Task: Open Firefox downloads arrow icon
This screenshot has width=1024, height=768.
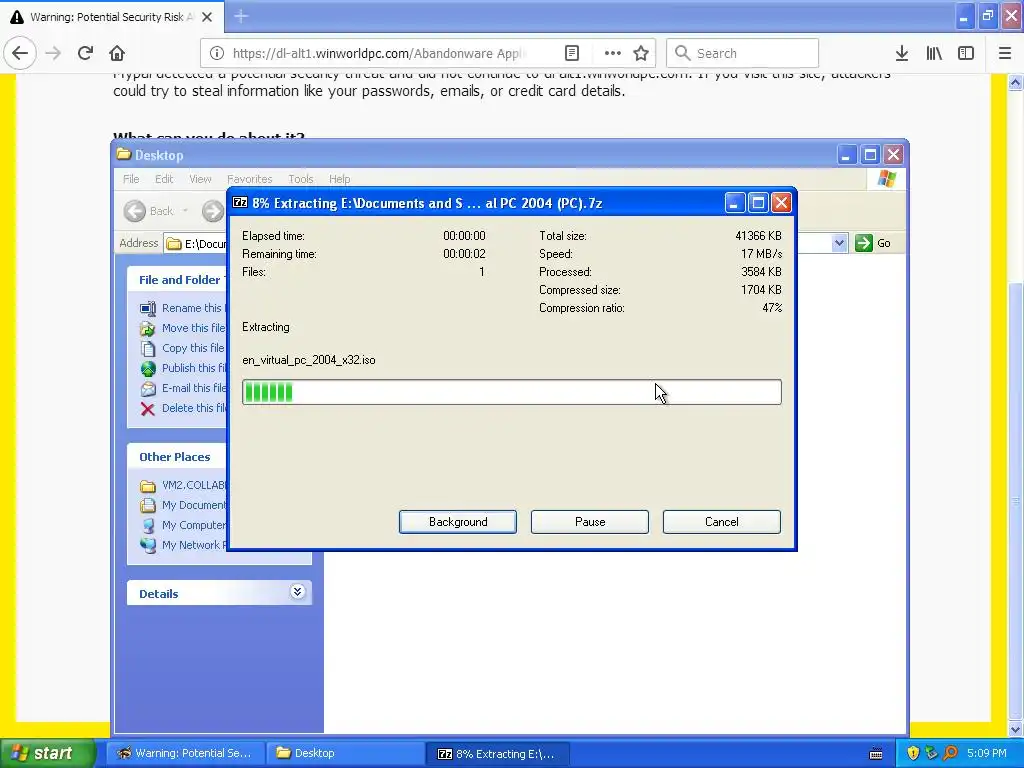Action: 902,53
